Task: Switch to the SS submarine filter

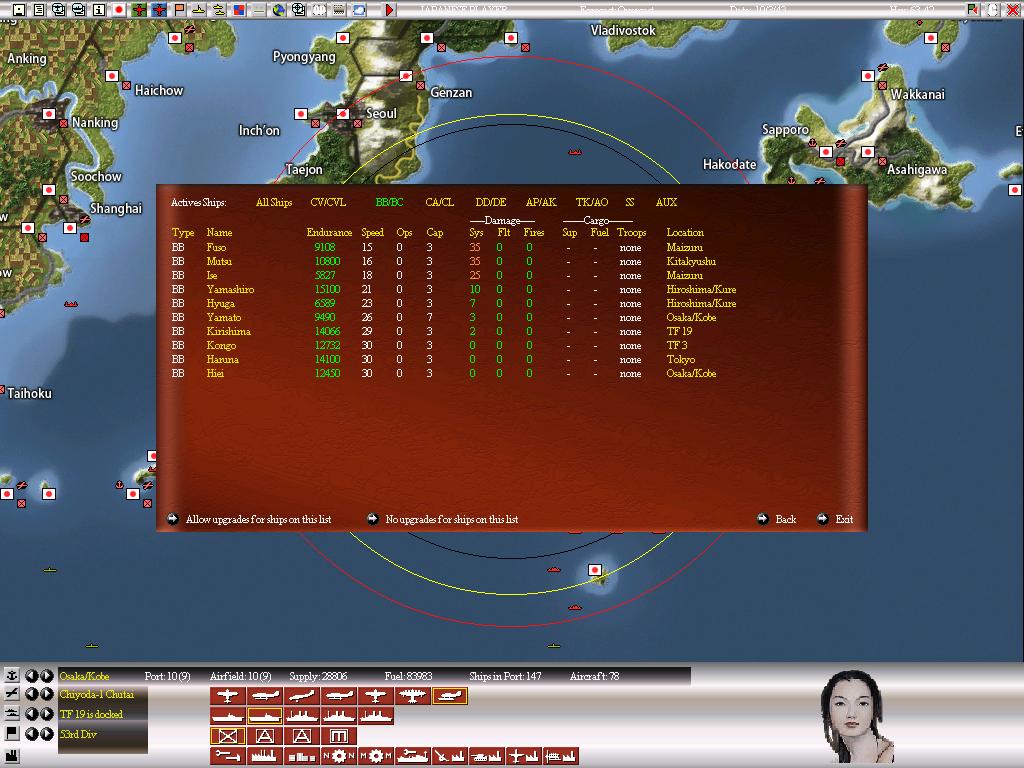Action: coord(630,202)
